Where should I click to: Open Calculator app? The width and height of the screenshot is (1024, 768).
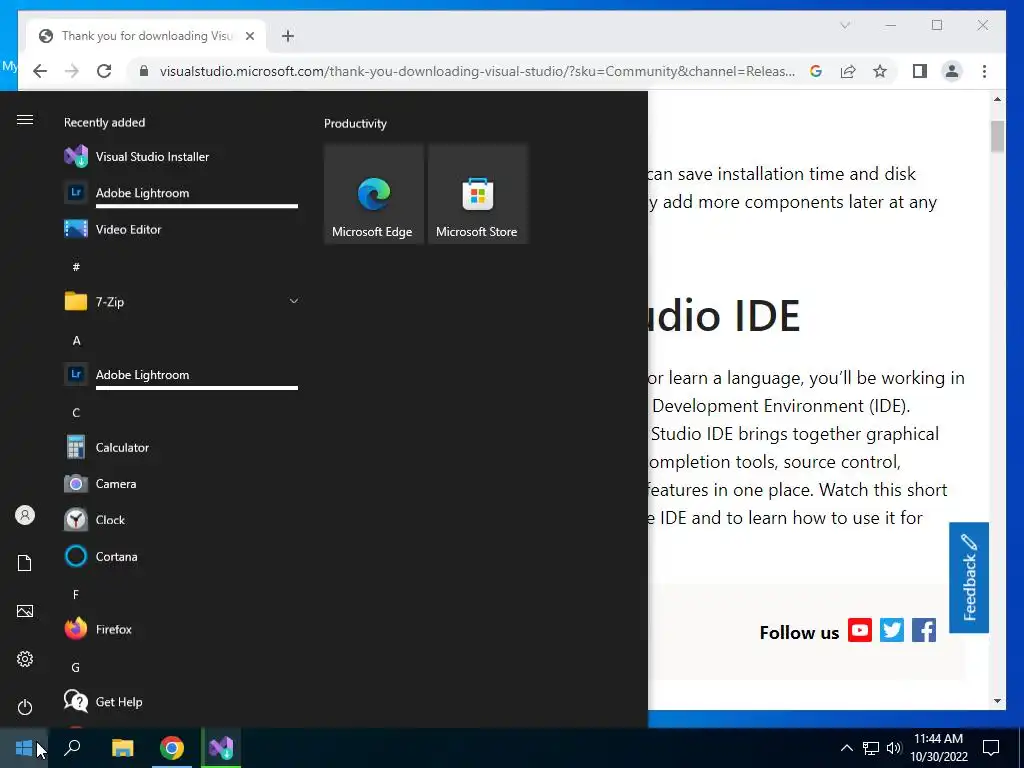coord(181,447)
